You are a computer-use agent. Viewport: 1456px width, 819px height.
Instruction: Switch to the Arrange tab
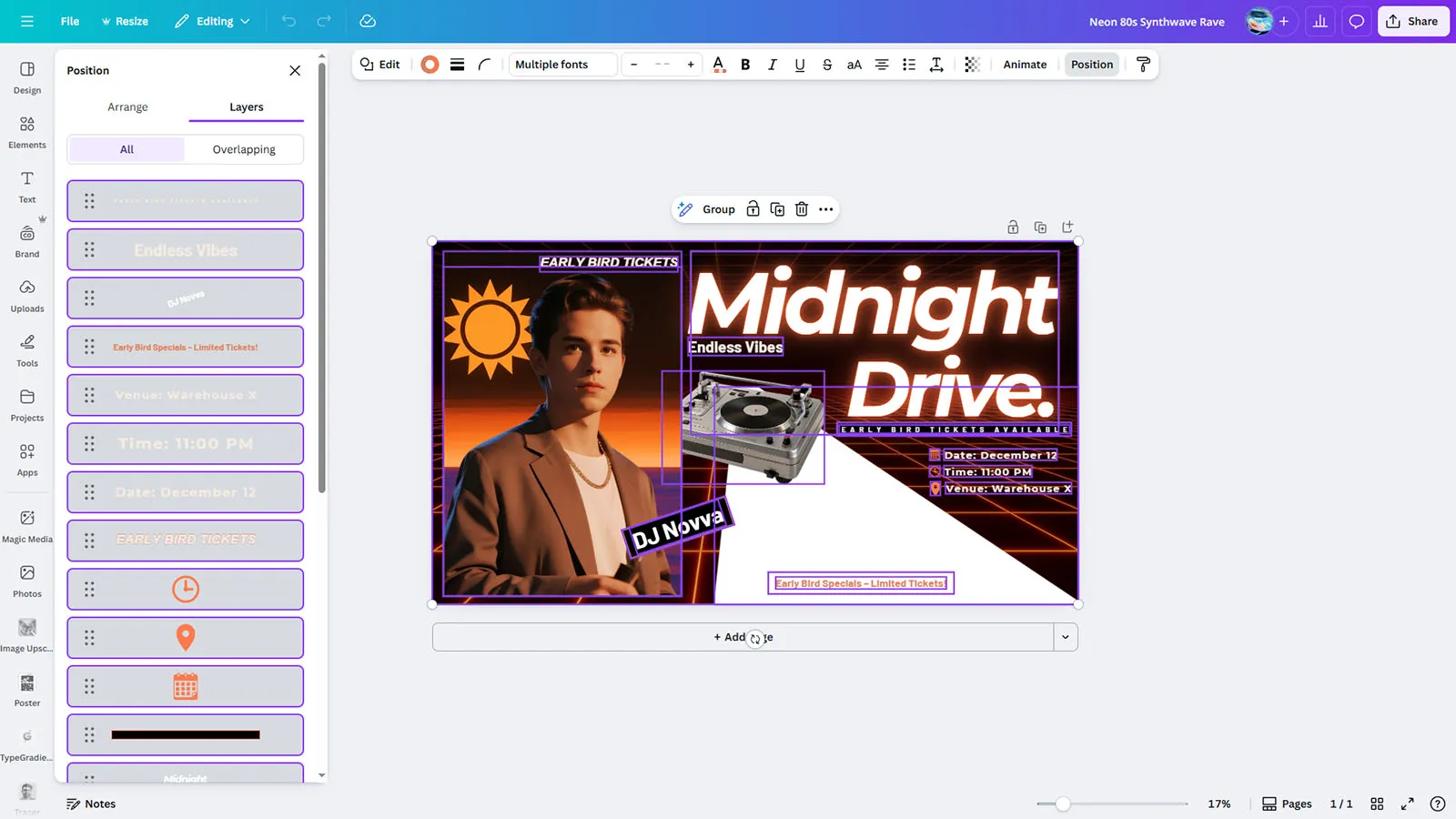click(127, 107)
